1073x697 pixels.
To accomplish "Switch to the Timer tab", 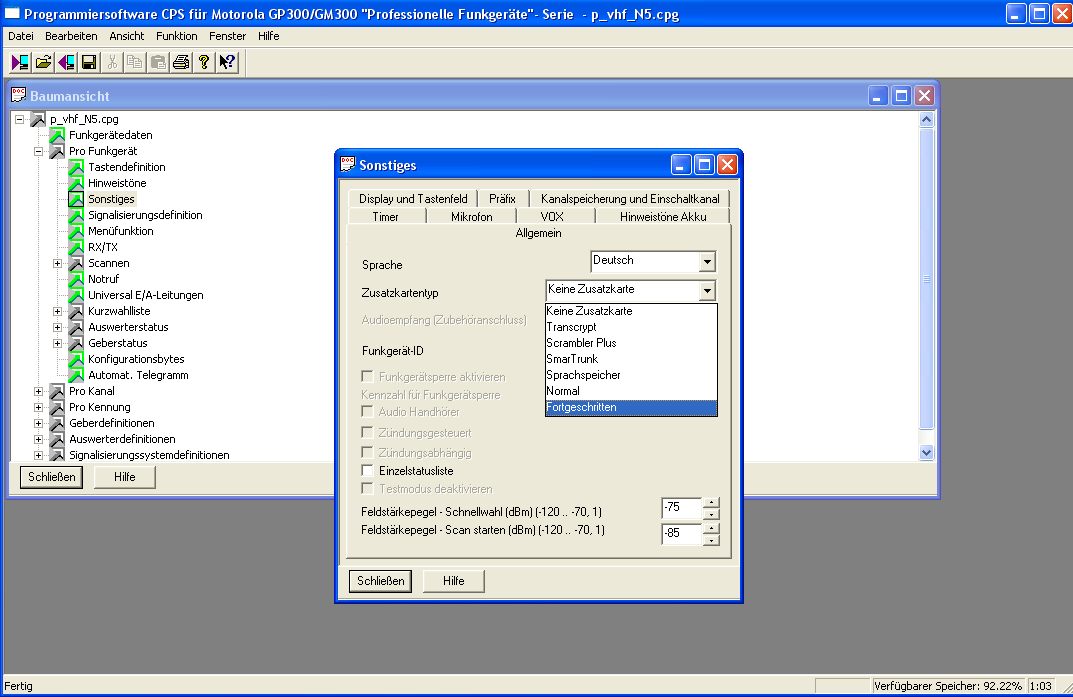I will click(x=385, y=216).
